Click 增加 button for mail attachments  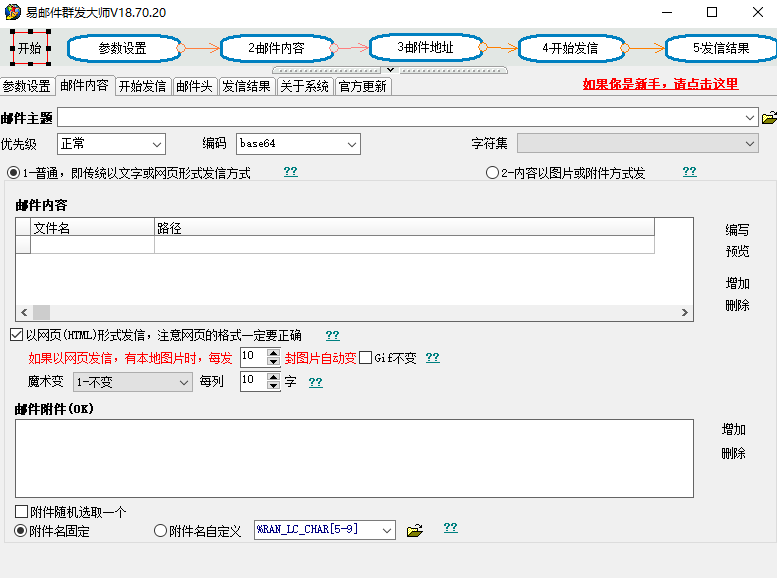tap(733, 429)
